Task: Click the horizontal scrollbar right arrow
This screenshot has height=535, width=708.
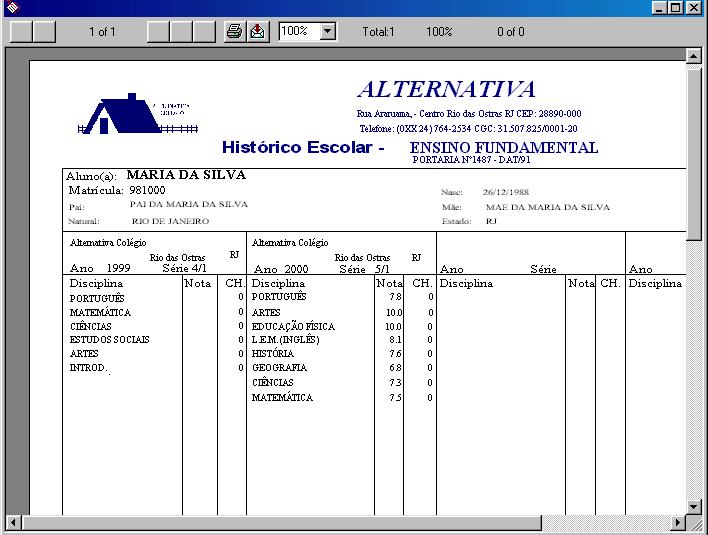Action: 677,523
